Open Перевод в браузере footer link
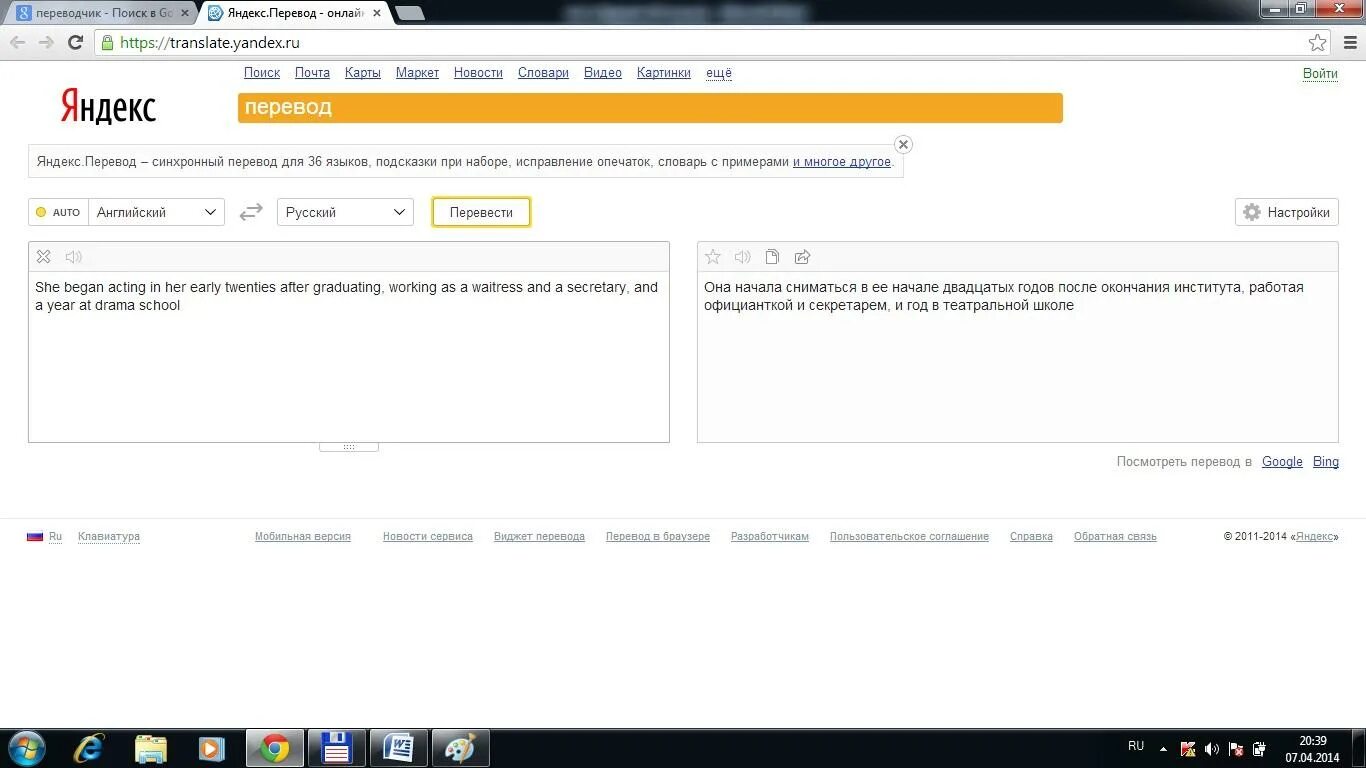The height and width of the screenshot is (768, 1366). [x=658, y=537]
